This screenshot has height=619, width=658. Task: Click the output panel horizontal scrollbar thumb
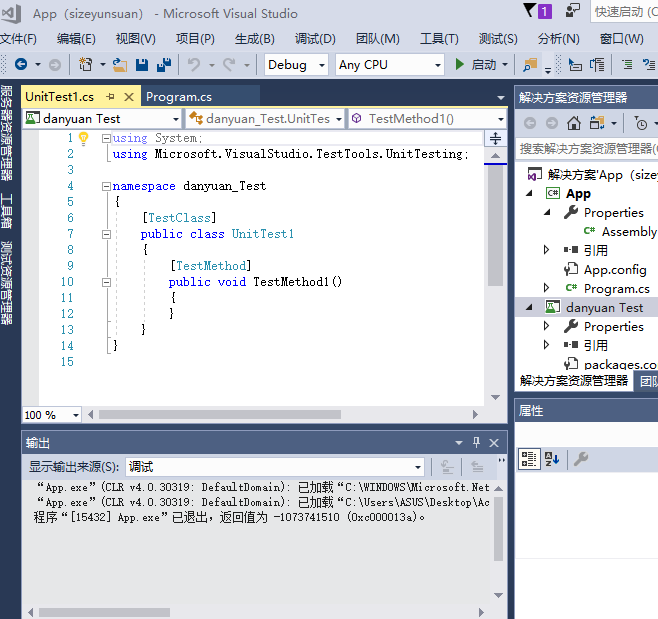[104, 612]
